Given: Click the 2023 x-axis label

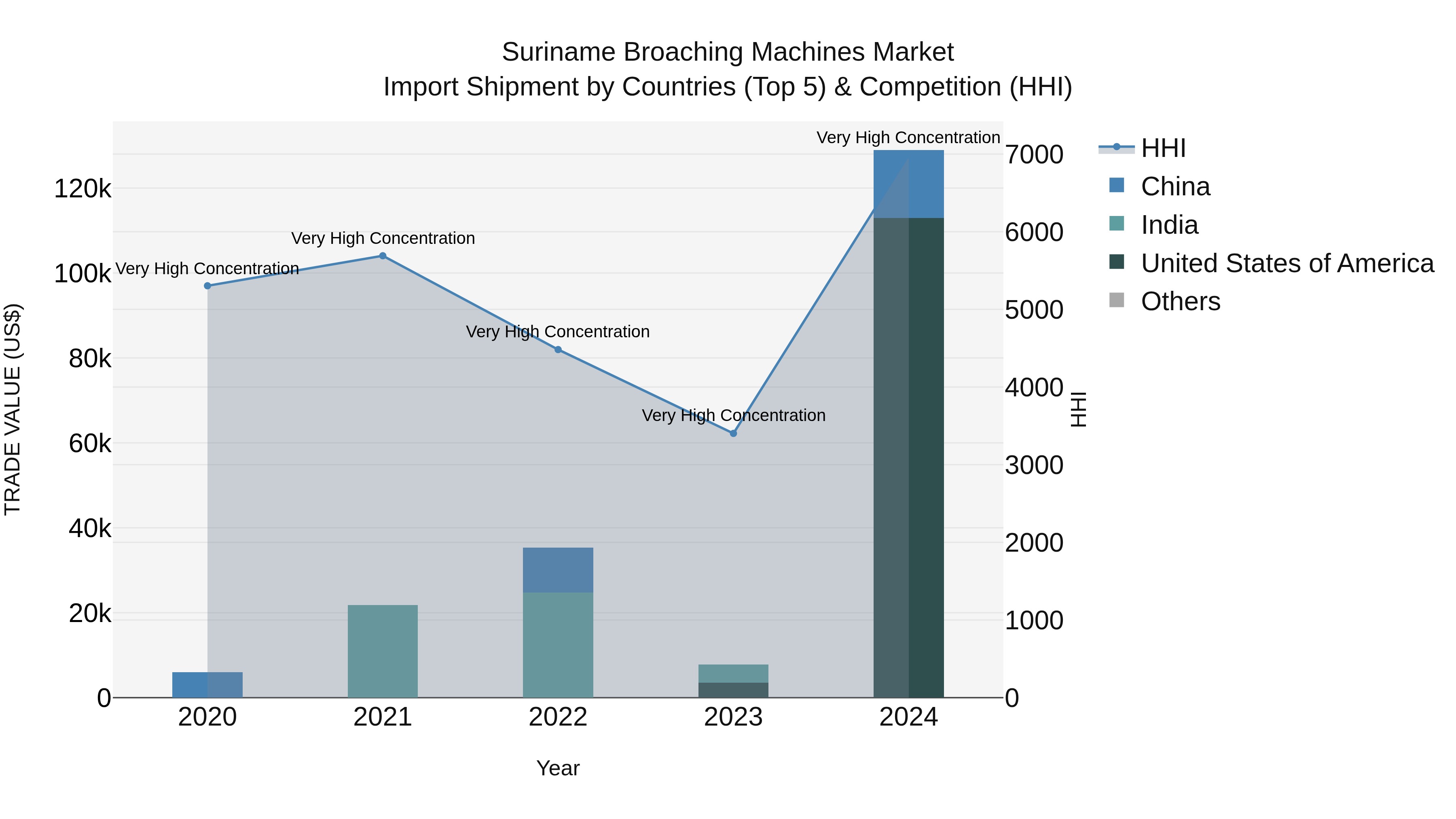Looking at the screenshot, I should pos(733,717).
